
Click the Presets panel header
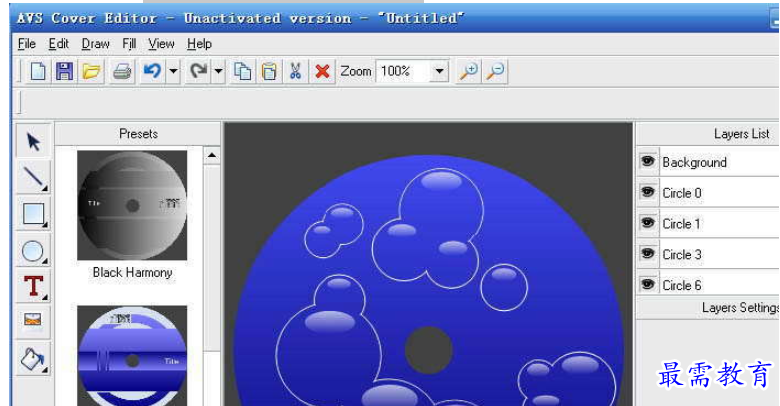[138, 134]
